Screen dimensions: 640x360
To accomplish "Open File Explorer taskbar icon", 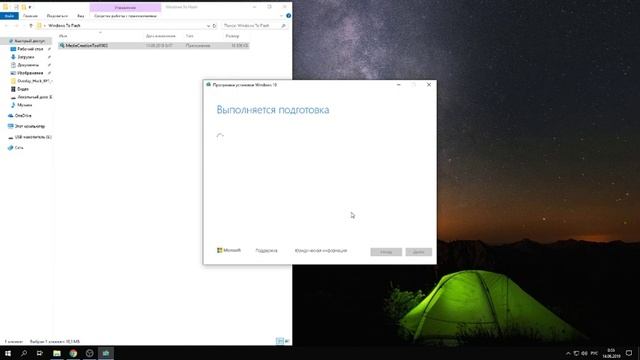I will click(x=57, y=353).
